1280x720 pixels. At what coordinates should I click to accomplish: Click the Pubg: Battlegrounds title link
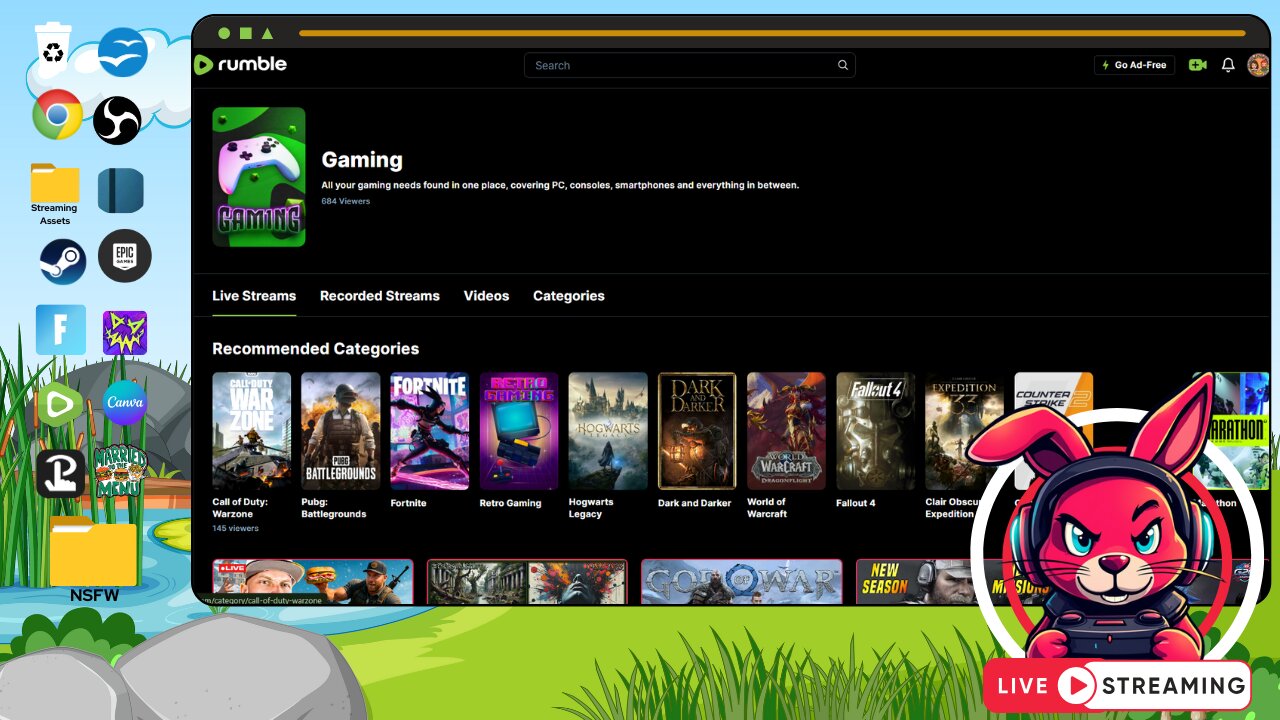(334, 508)
